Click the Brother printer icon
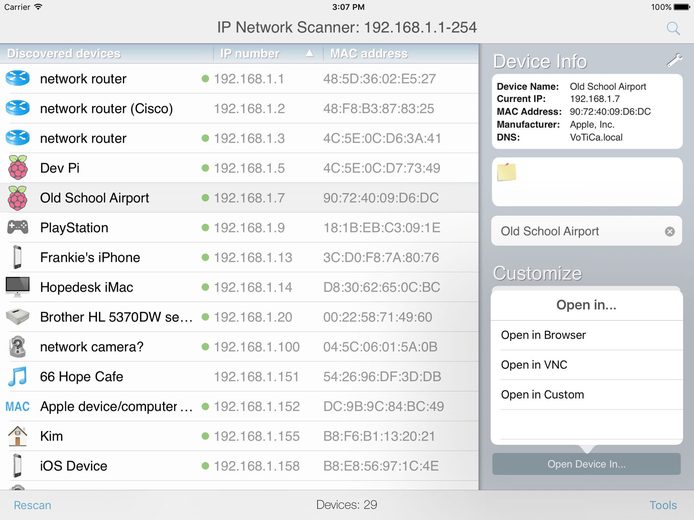The width and height of the screenshot is (694, 520). [18, 317]
